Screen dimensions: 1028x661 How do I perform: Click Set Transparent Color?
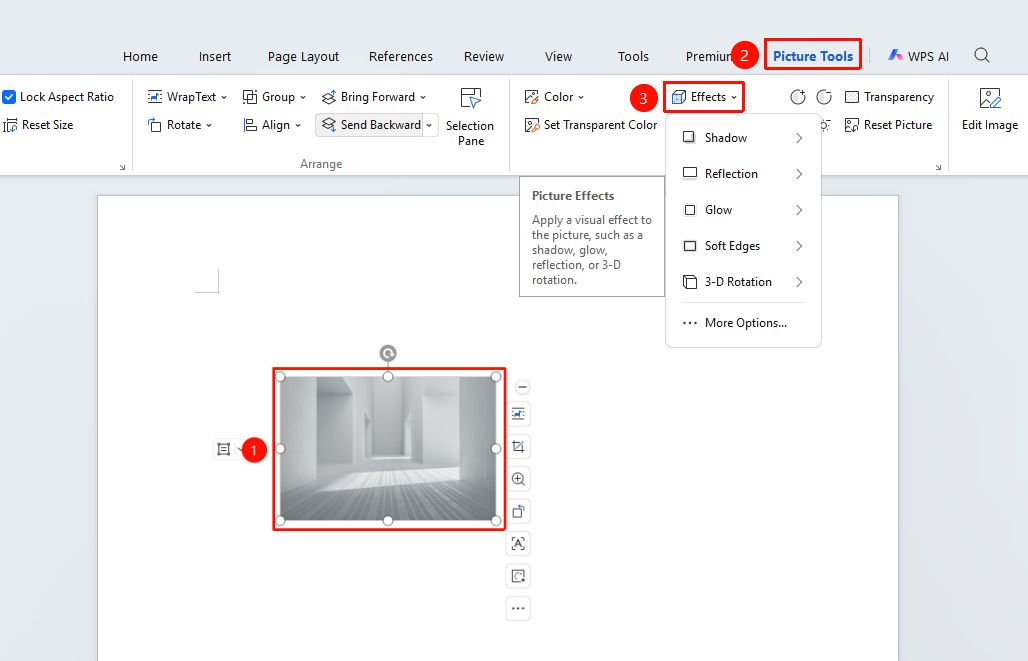[591, 125]
